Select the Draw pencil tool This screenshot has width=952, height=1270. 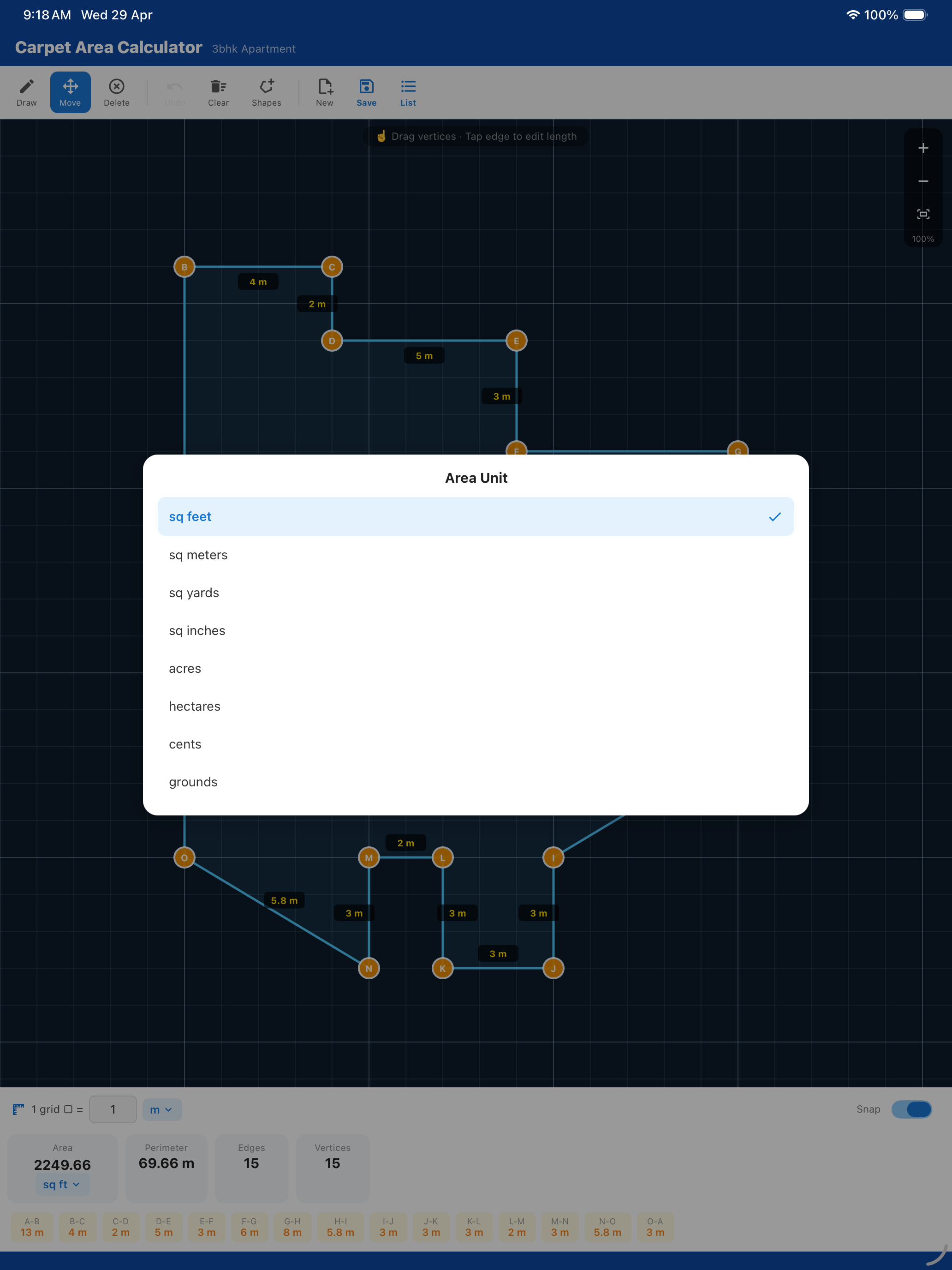26,92
